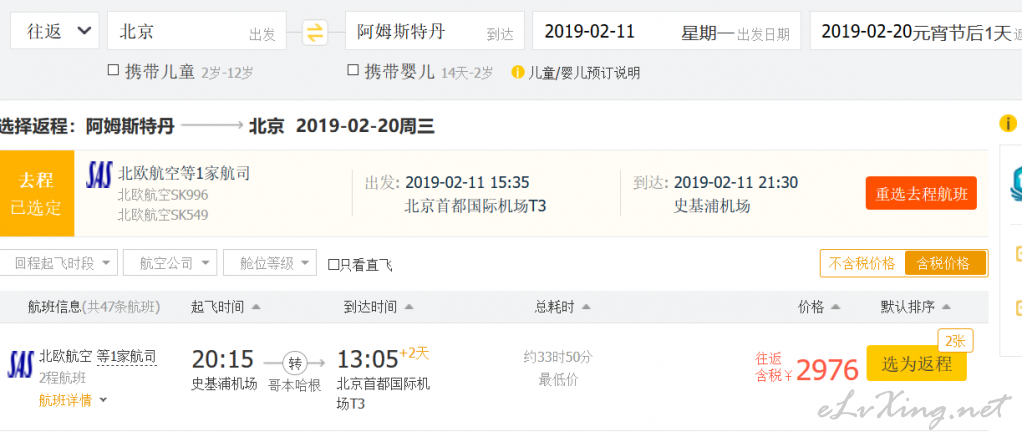Click the 转 transfer circle icon
Image resolution: width=1022 pixels, height=442 pixels.
click(295, 363)
